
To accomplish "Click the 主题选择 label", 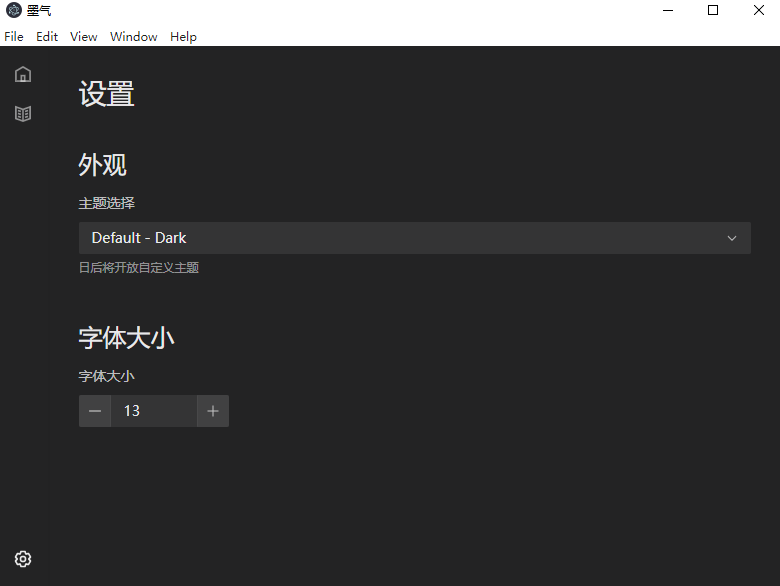I will point(107,203).
